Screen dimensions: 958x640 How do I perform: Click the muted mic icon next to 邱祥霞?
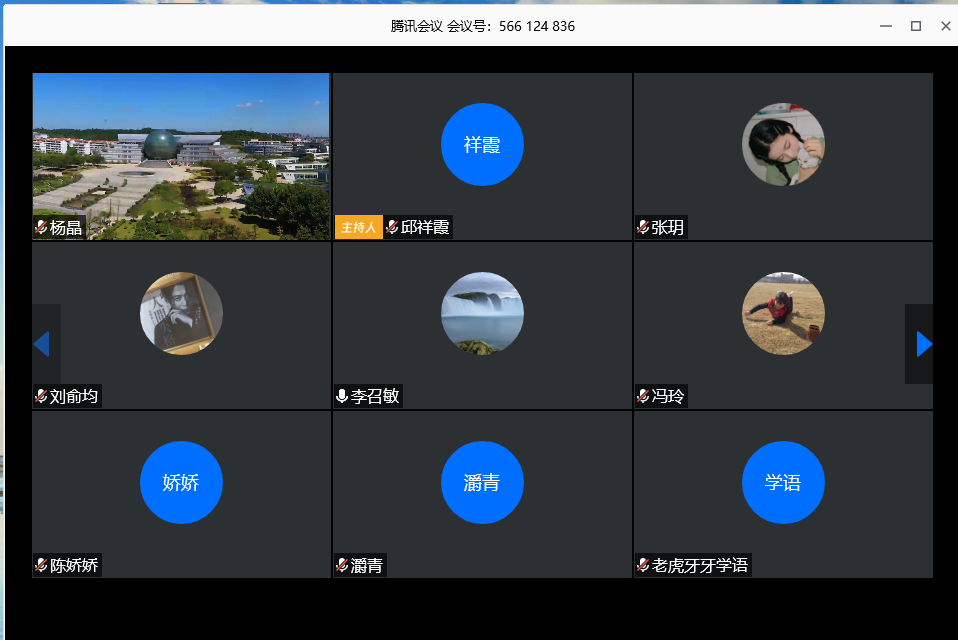tap(392, 228)
